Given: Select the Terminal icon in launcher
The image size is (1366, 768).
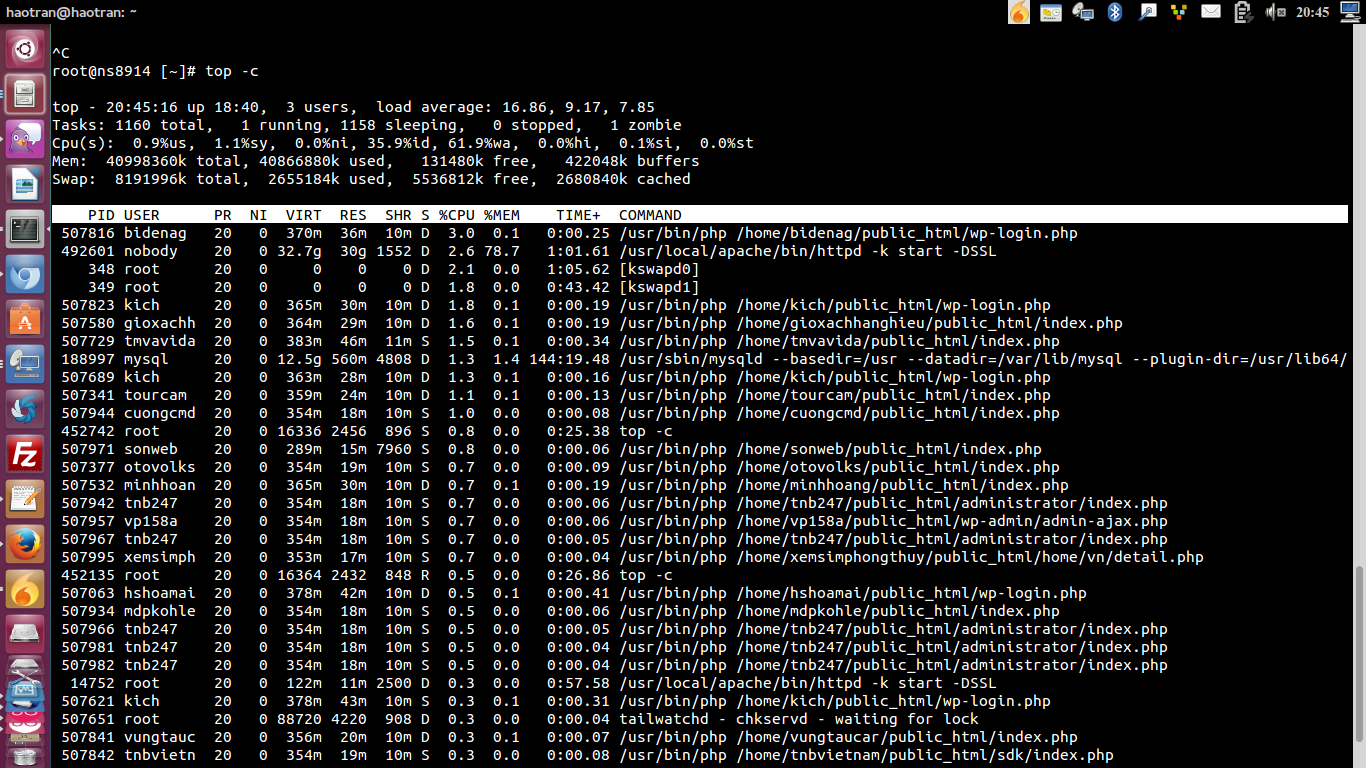Looking at the screenshot, I should click(25, 229).
